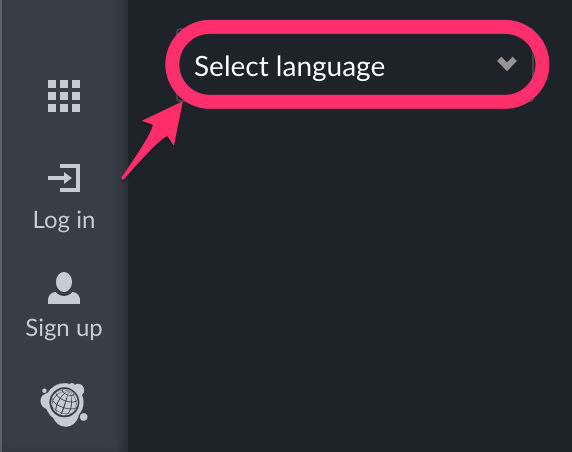The width and height of the screenshot is (572, 452).
Task: Open the language combo box
Action: pos(356,65)
